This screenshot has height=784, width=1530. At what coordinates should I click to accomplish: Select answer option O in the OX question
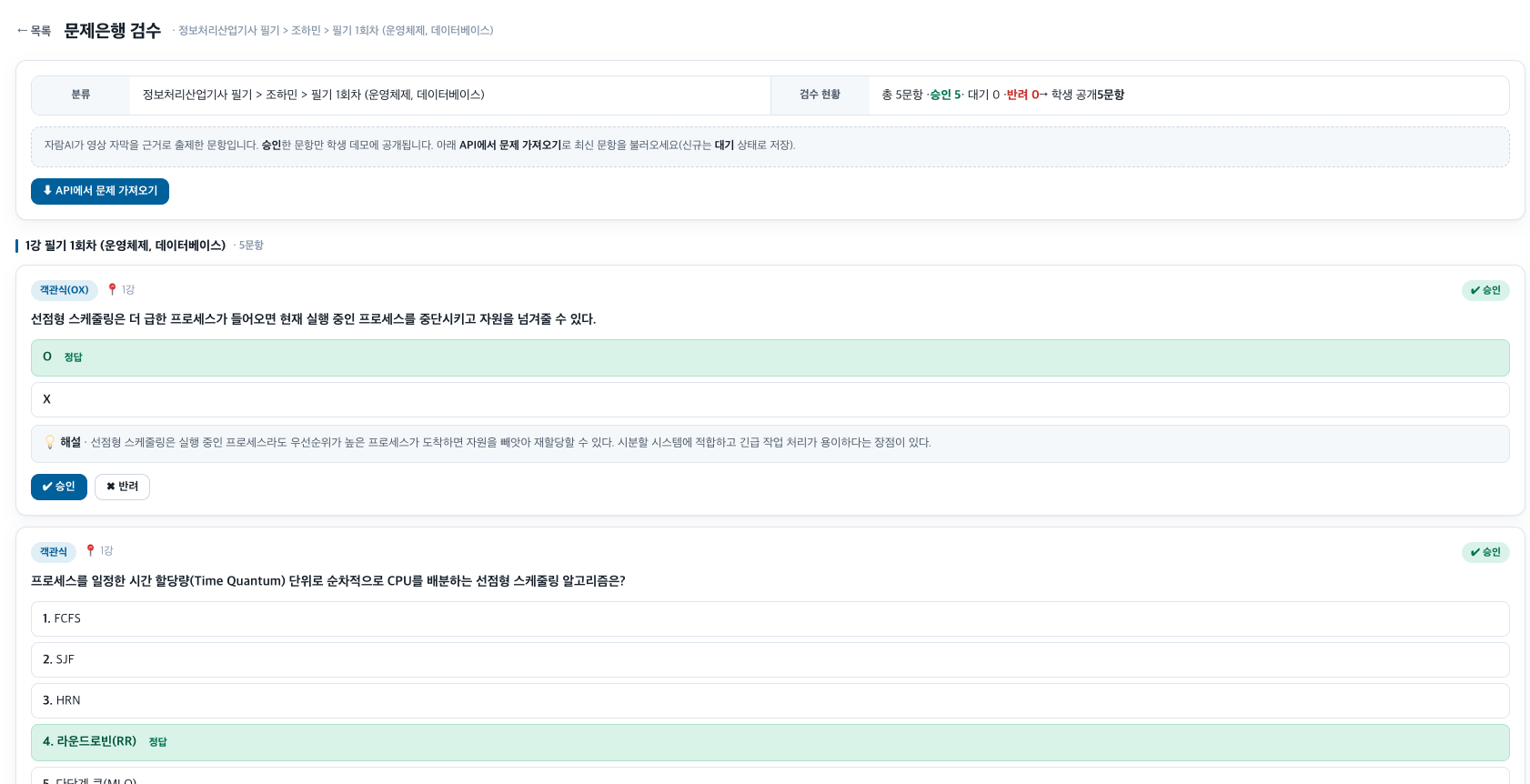(770, 357)
